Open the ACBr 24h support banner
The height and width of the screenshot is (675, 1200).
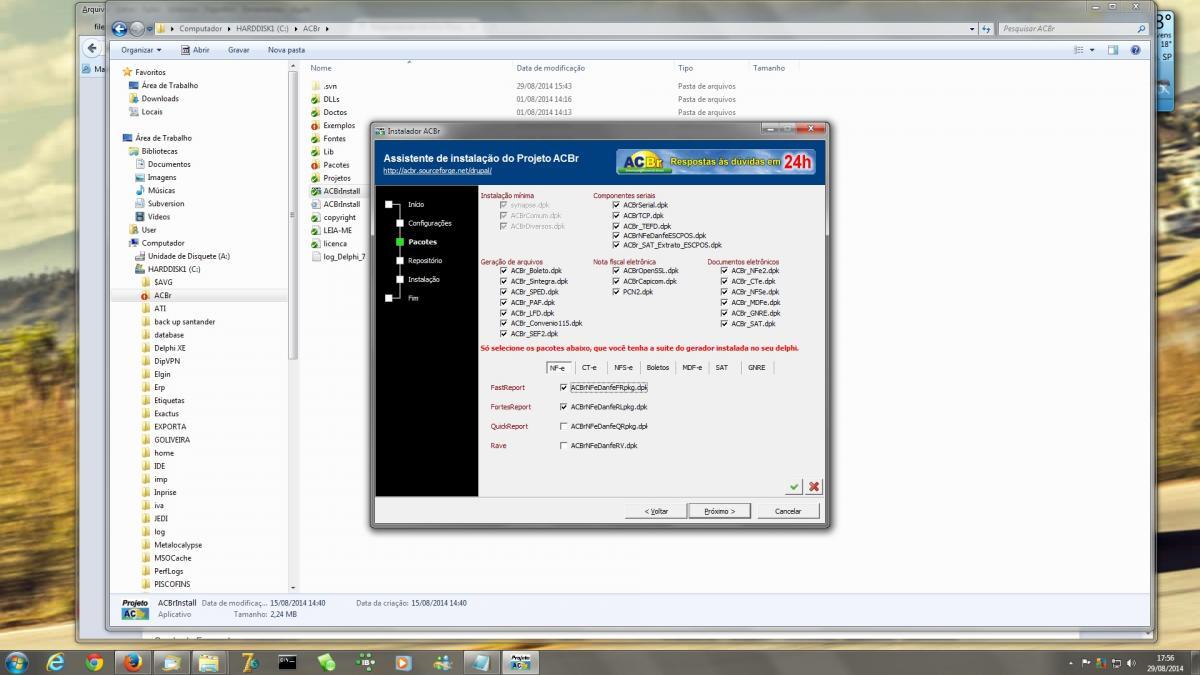point(714,162)
